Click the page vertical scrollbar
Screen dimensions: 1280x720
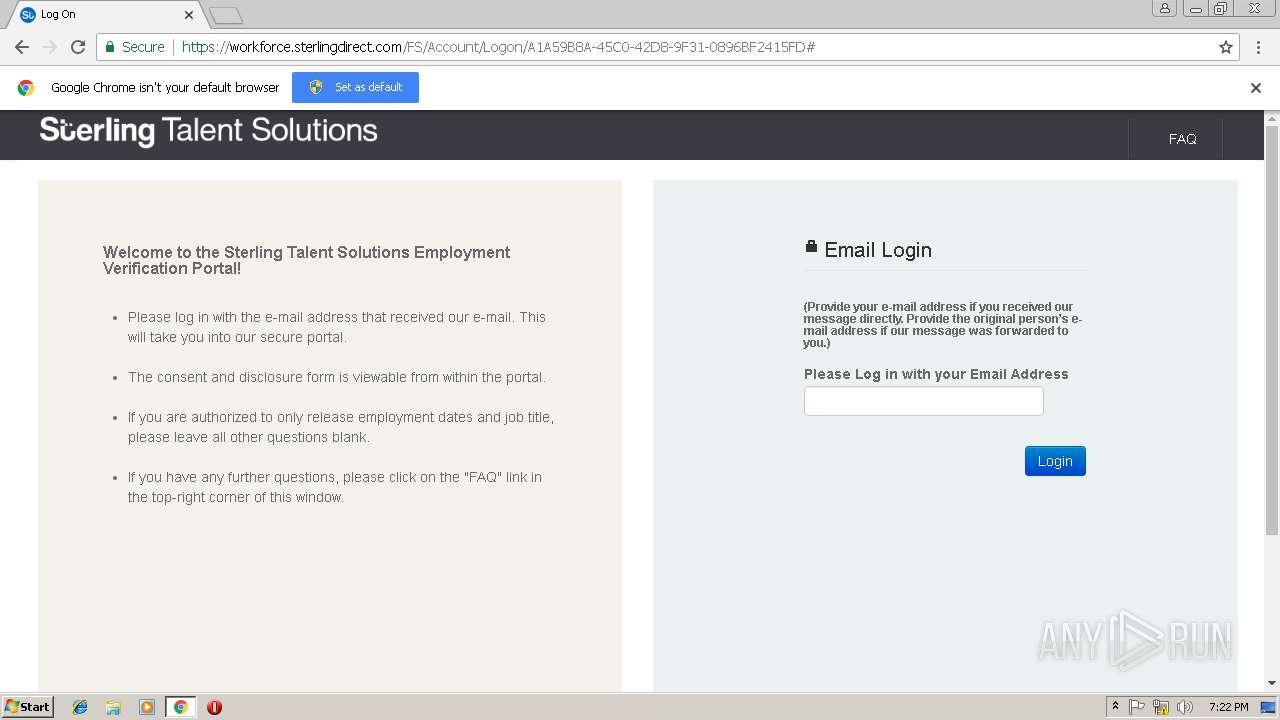tap(1272, 331)
